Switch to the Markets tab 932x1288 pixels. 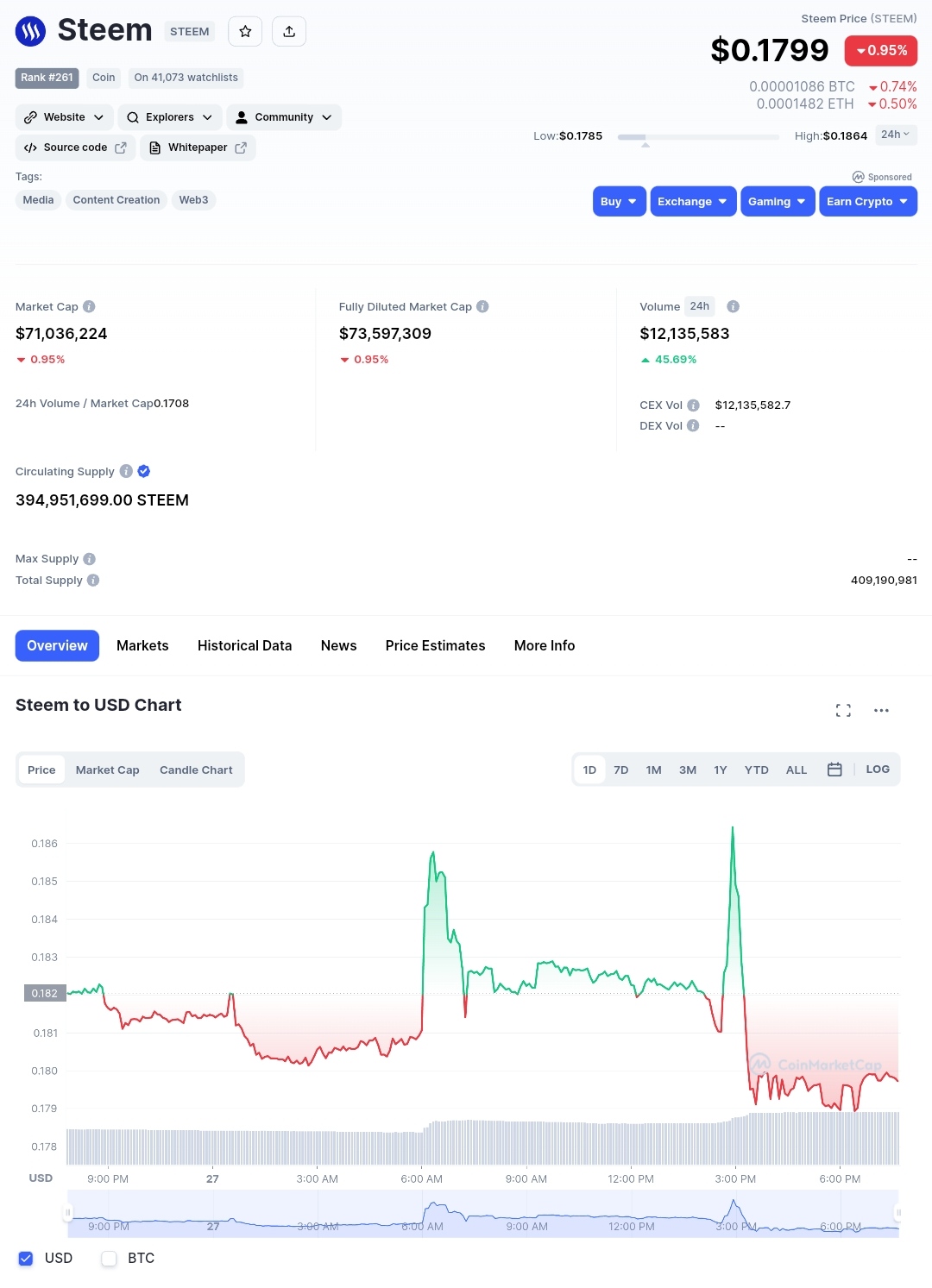click(x=142, y=645)
